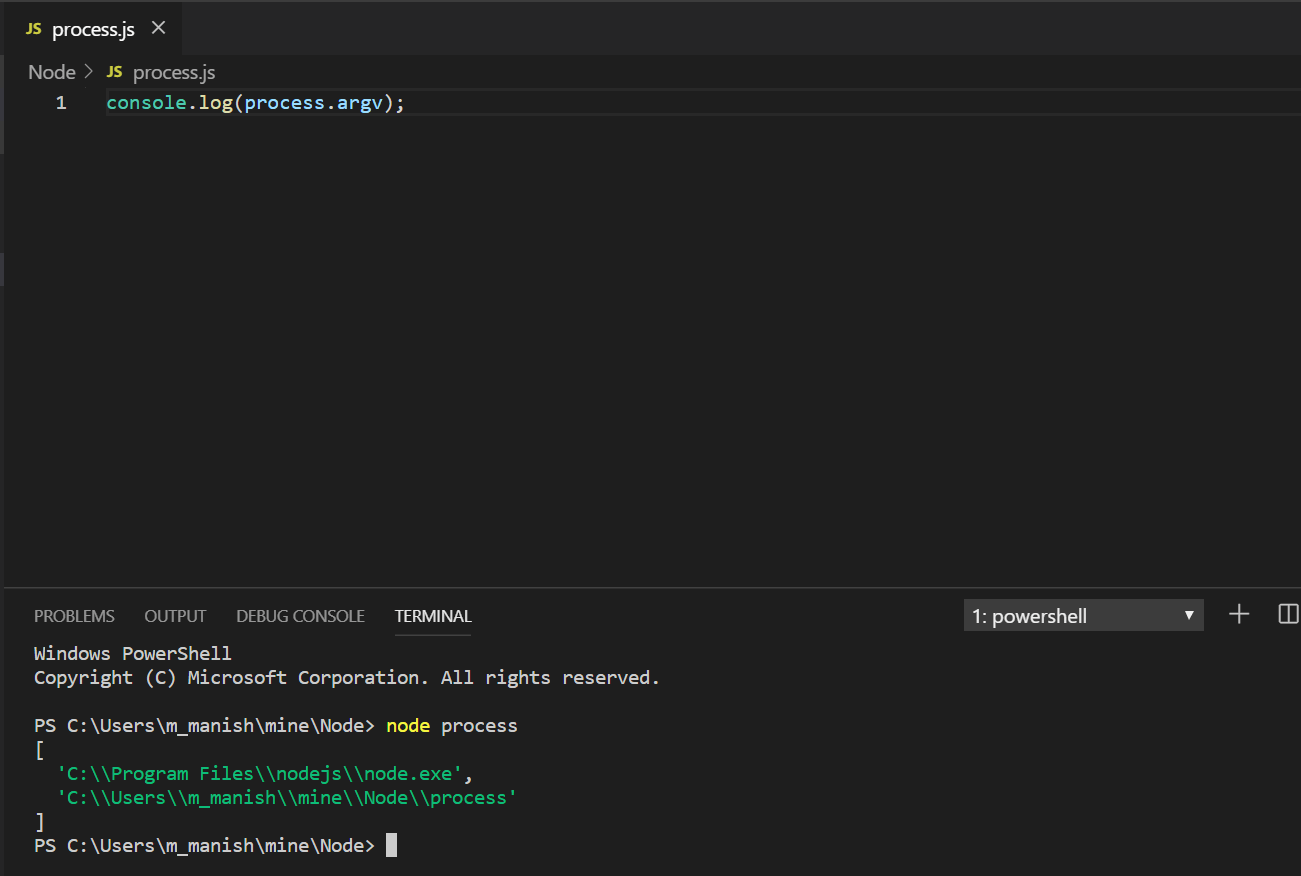Image resolution: width=1301 pixels, height=876 pixels.
Task: Select the OUTPUT panel
Action: tap(174, 615)
